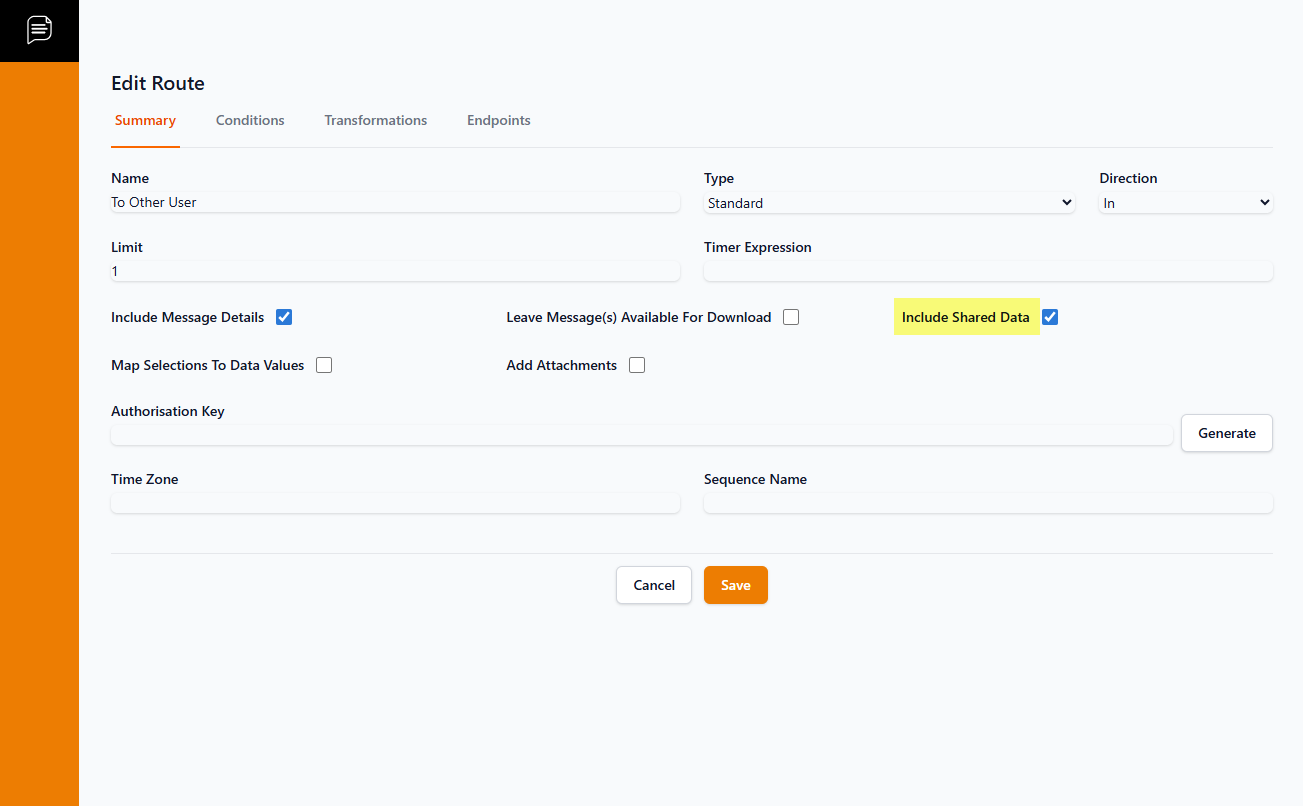This screenshot has height=806, width=1303.
Task: Expand the Direction dropdown
Action: (x=1185, y=203)
